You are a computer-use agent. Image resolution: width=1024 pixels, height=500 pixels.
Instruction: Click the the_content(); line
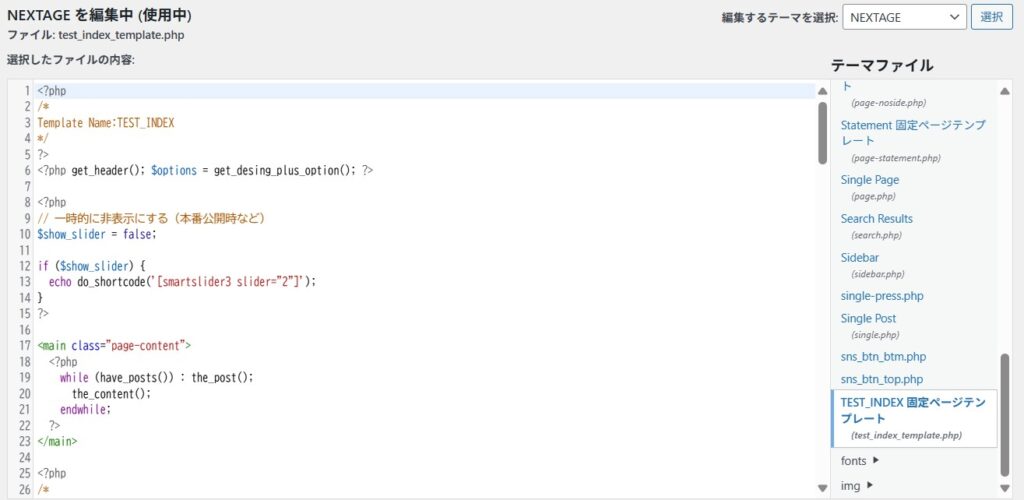tap(111, 394)
